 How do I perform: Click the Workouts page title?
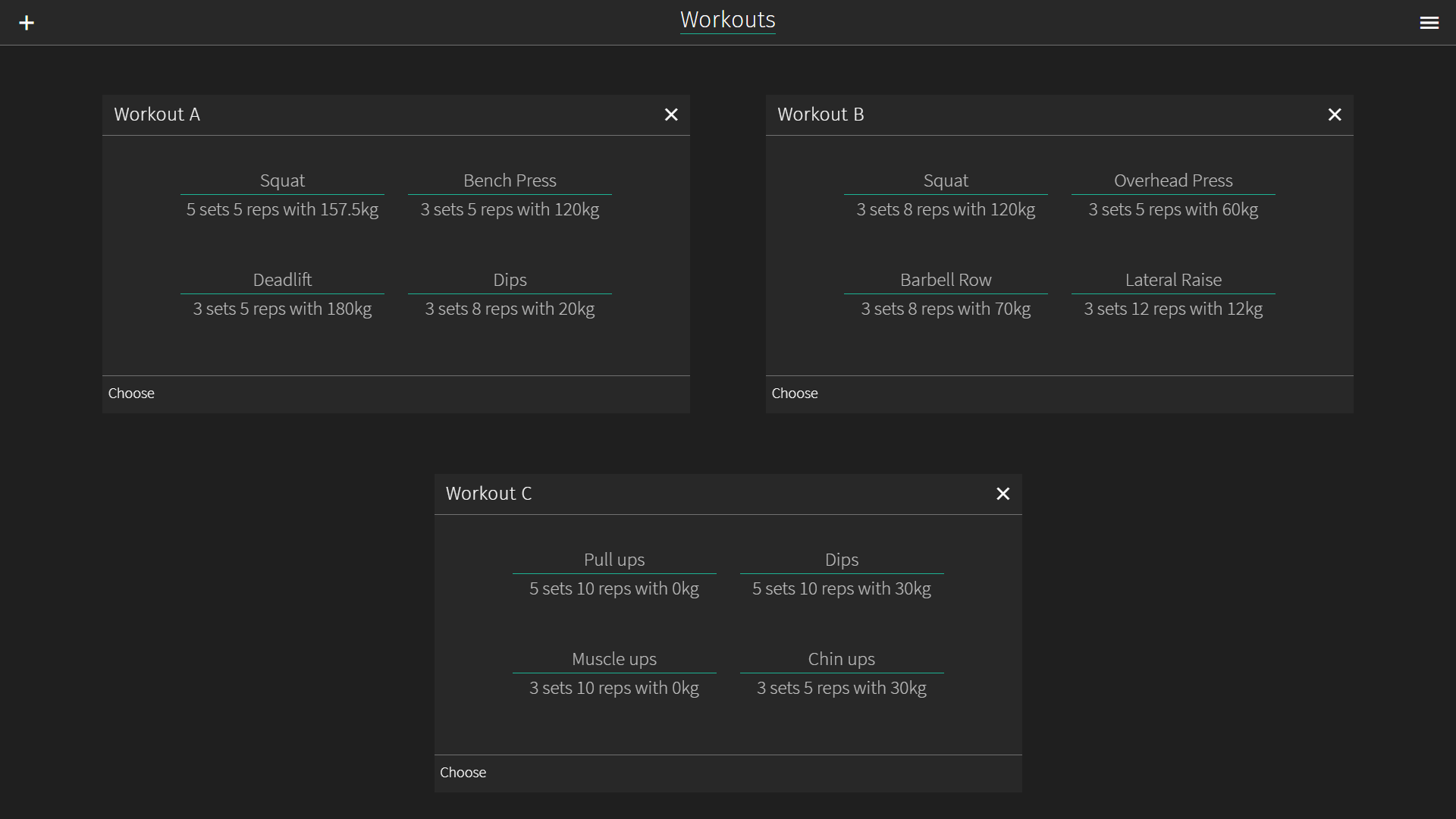coord(727,20)
